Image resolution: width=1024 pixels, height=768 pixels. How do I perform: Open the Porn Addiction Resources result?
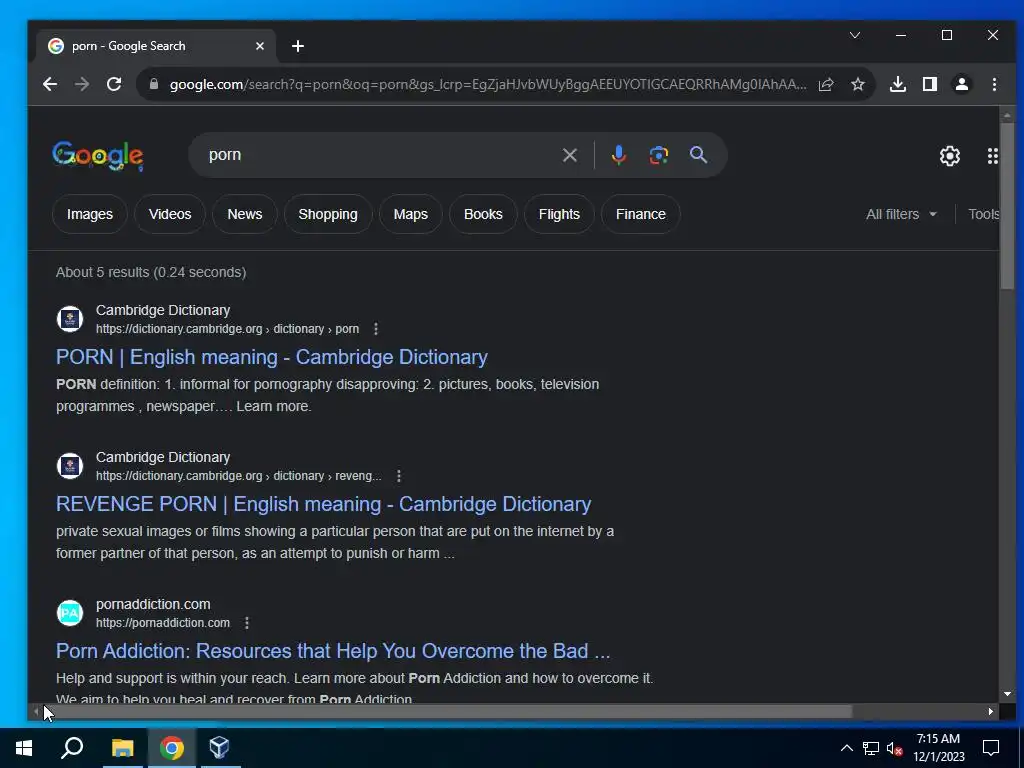(x=333, y=651)
